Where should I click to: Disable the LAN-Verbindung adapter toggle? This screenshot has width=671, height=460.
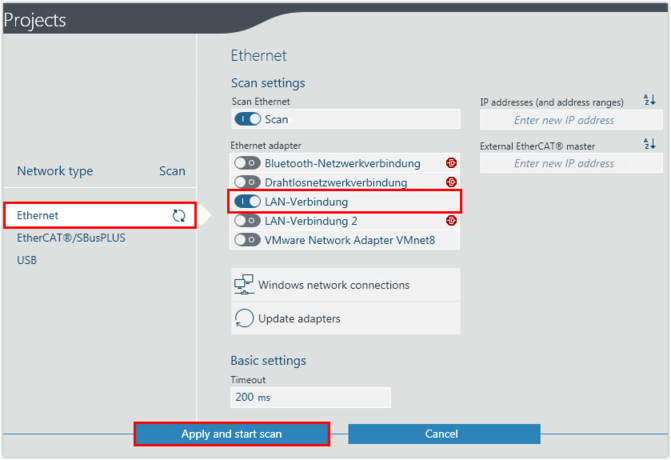pyautogui.click(x=247, y=202)
